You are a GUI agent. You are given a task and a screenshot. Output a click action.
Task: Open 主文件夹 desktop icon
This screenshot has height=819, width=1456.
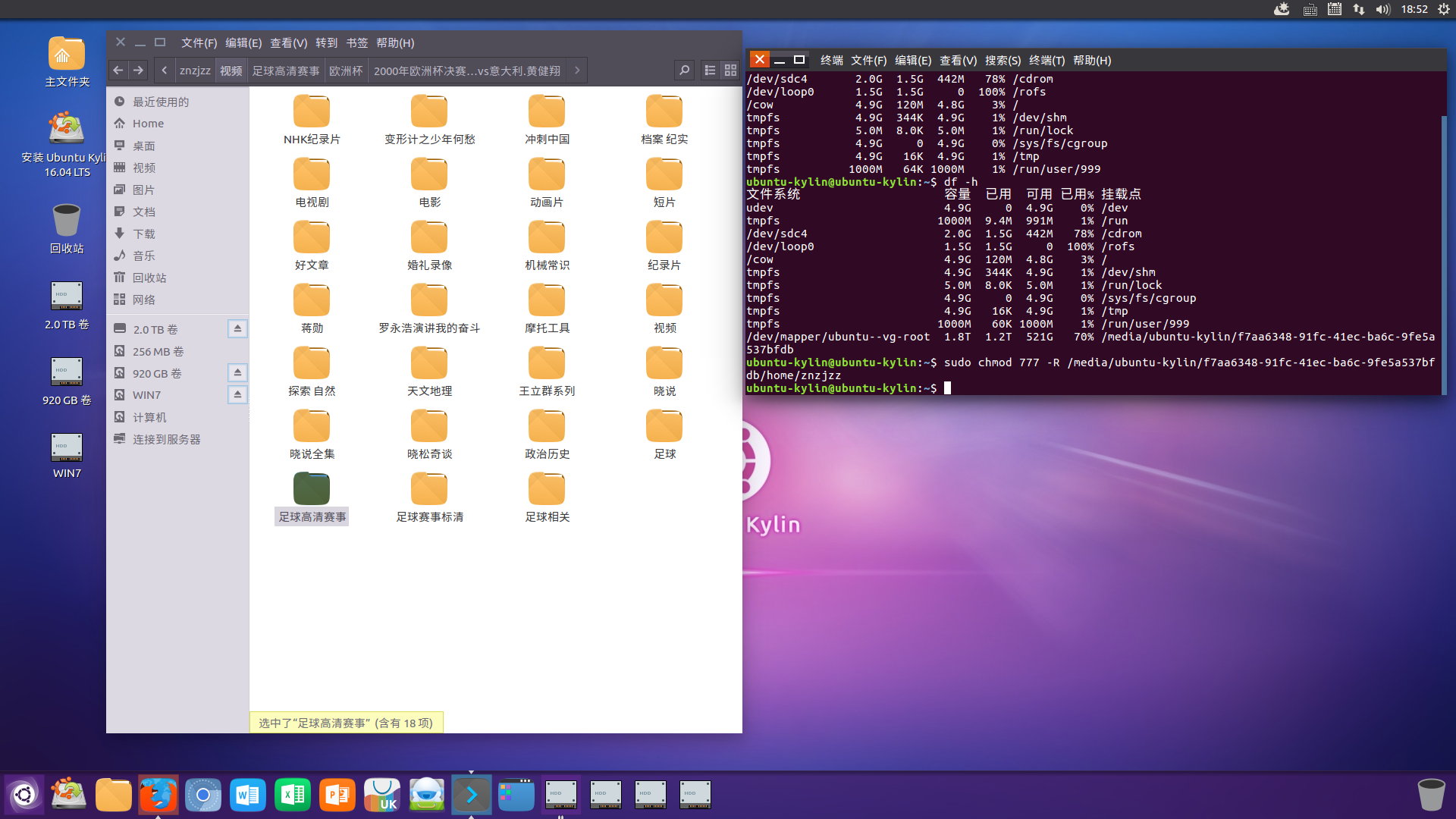pyautogui.click(x=67, y=62)
